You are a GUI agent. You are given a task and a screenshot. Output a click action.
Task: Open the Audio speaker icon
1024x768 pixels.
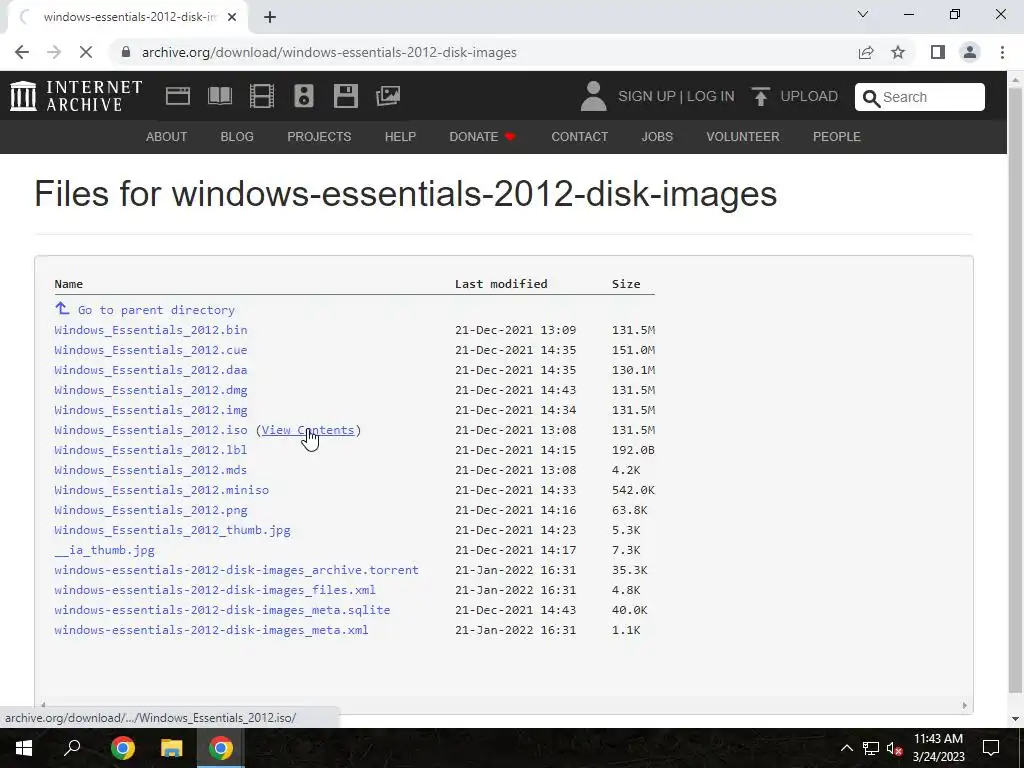(304, 96)
